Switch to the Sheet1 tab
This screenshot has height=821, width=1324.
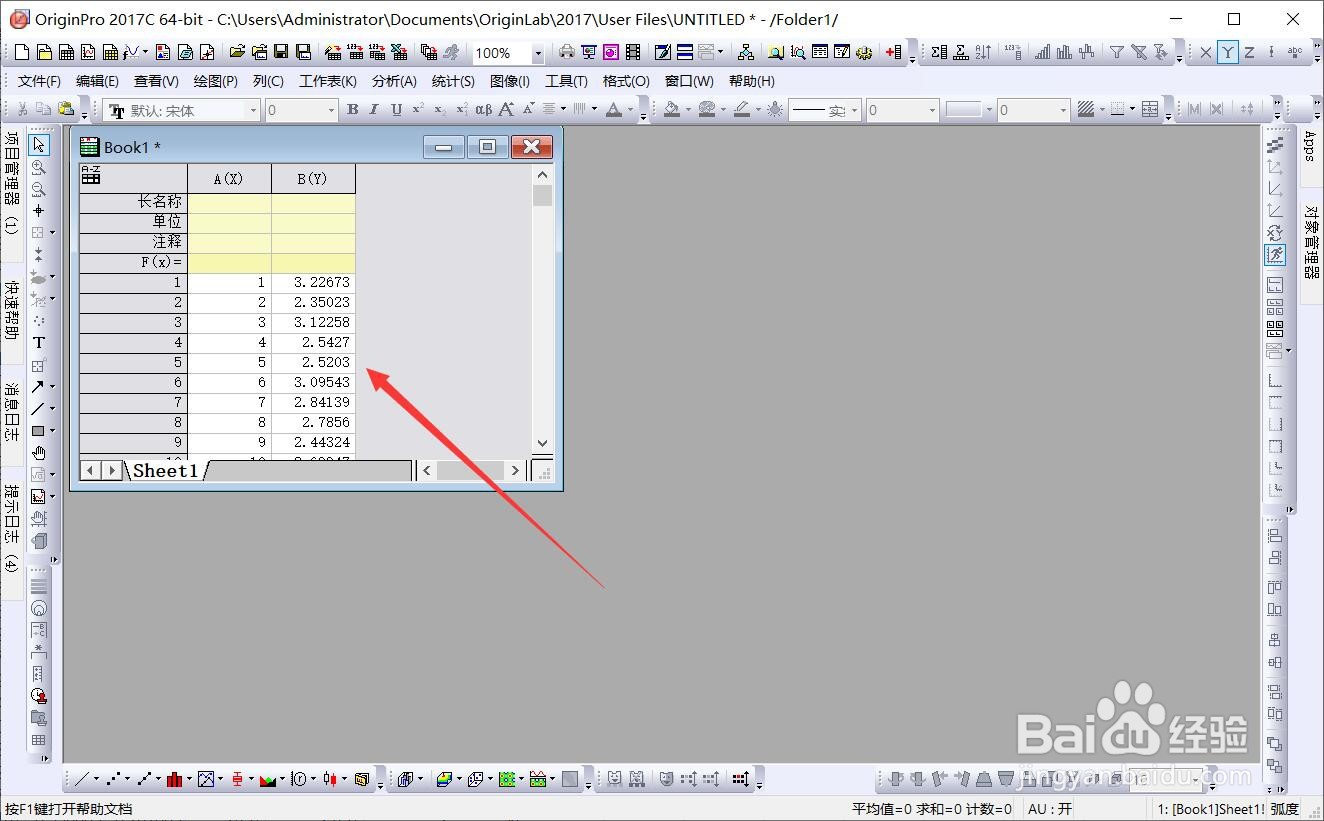click(166, 470)
